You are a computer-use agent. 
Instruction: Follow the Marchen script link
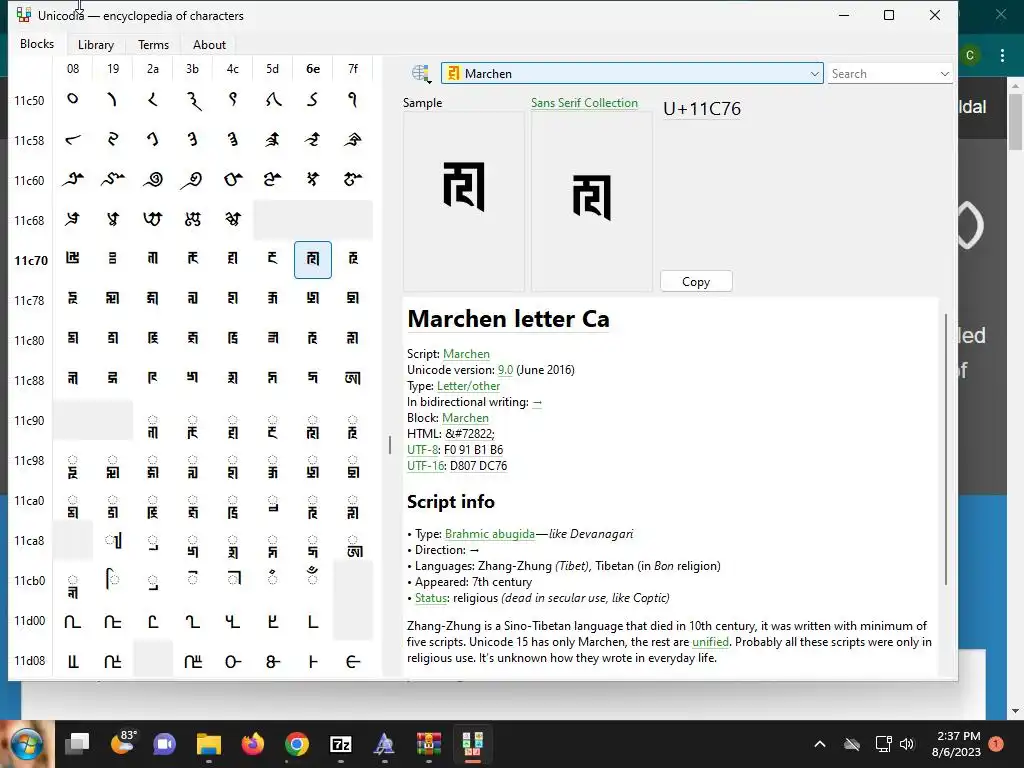coord(466,353)
